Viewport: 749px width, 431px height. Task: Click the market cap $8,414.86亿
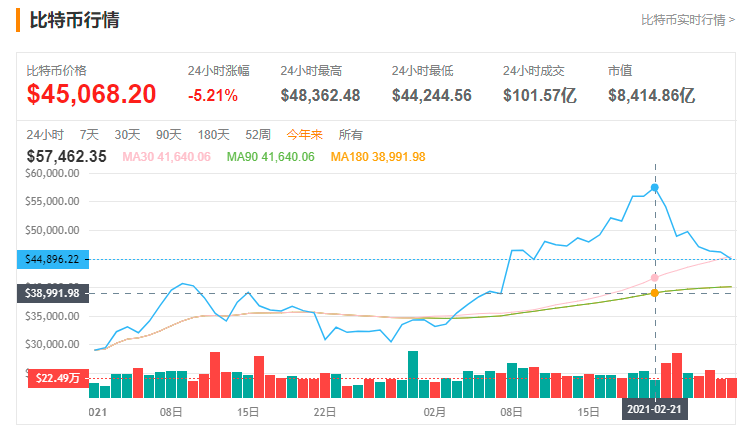pyautogui.click(x=652, y=96)
